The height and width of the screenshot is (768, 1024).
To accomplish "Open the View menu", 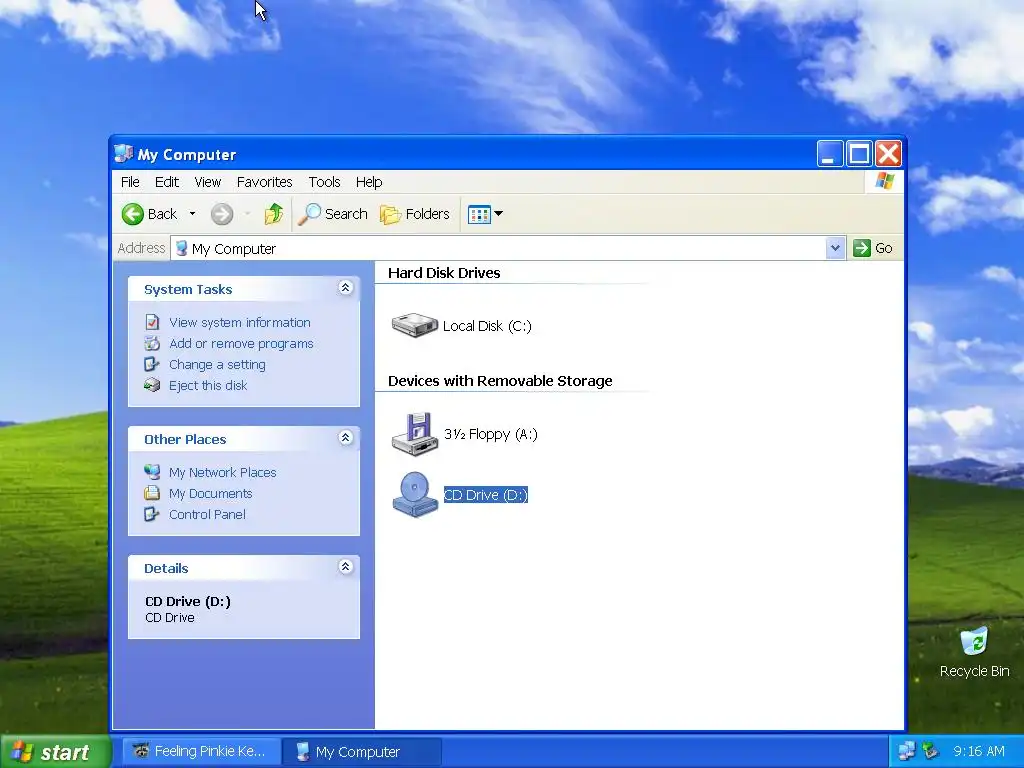I will click(208, 182).
